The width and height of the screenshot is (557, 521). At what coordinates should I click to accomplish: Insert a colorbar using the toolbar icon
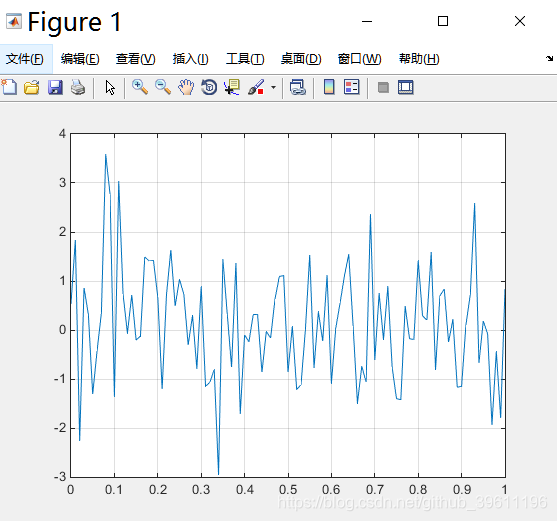click(x=329, y=87)
